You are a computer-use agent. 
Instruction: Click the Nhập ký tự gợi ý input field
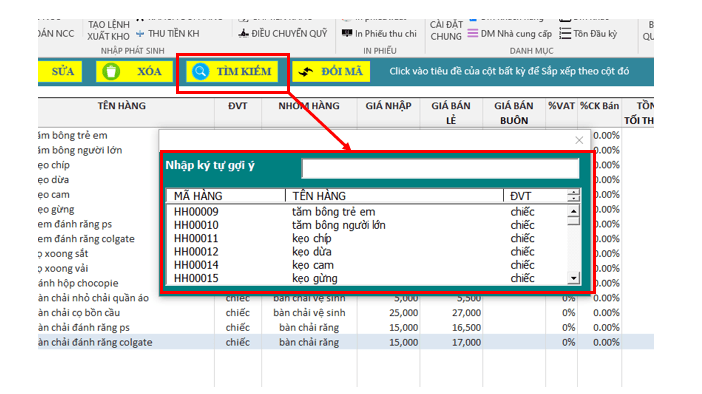[441, 168]
